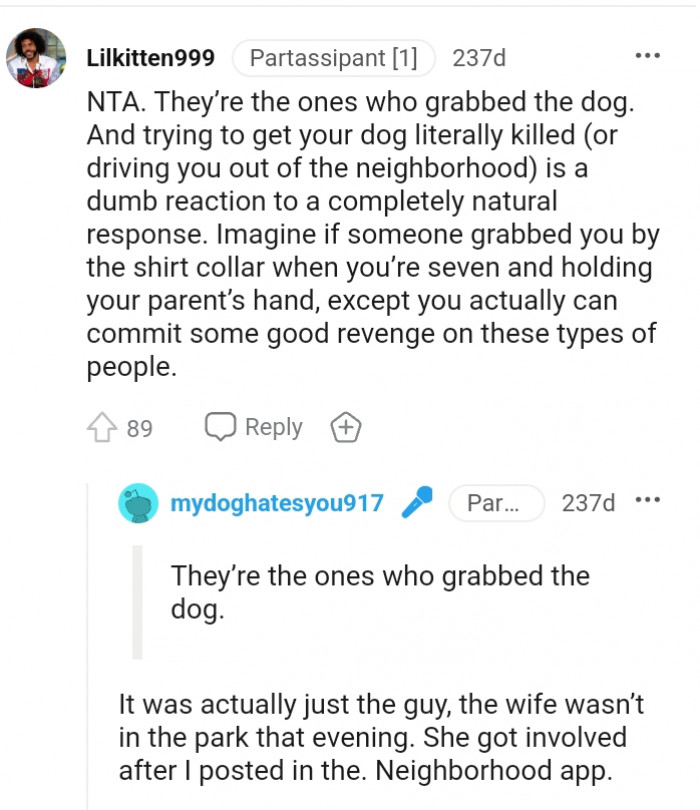Click the Partassipant [1] flair badge
Image resolution: width=700 pixels, height=810 pixels.
pos(333,57)
